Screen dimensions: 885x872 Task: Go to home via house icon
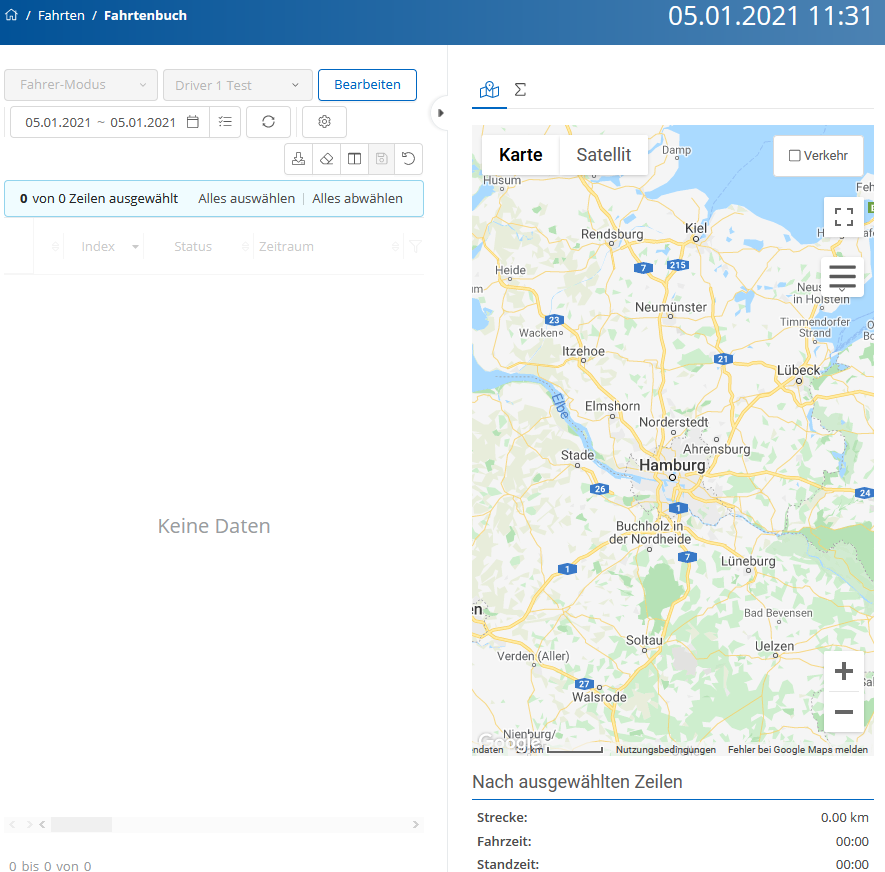[12, 15]
